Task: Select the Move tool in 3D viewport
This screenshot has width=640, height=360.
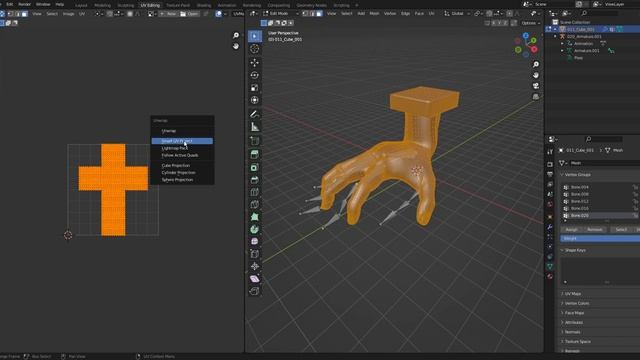Action: [255, 62]
